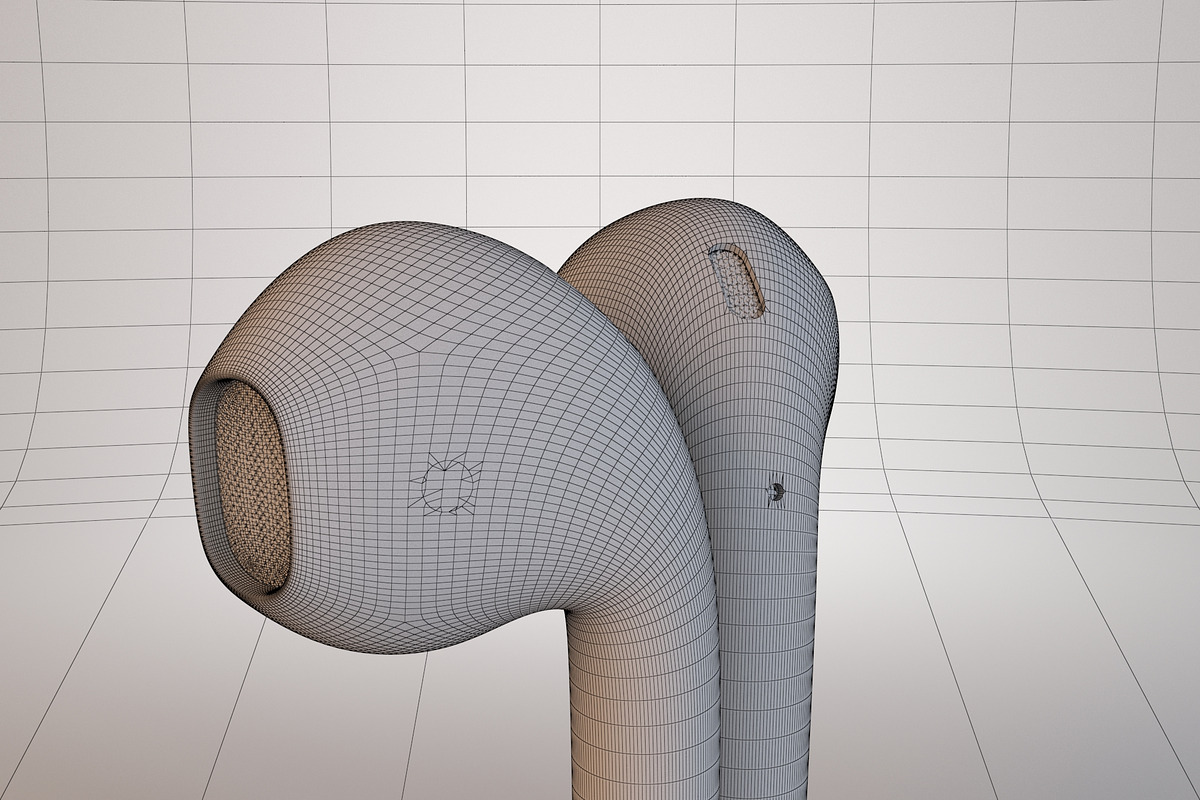Click the speaker mesh grille on front earbud
The image size is (1200, 800).
252,484
